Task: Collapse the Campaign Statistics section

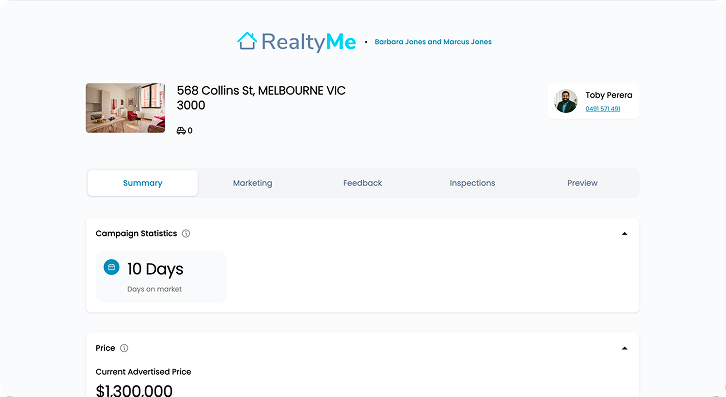Action: (x=624, y=233)
